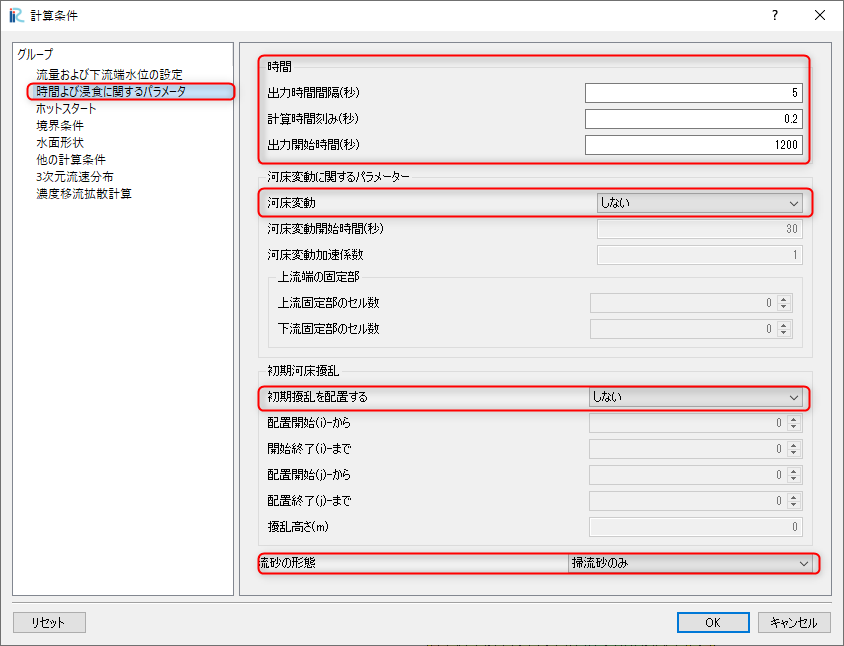Decrease 配置終了(j)-まで value
The width and height of the screenshot is (844, 646).
tap(793, 505)
